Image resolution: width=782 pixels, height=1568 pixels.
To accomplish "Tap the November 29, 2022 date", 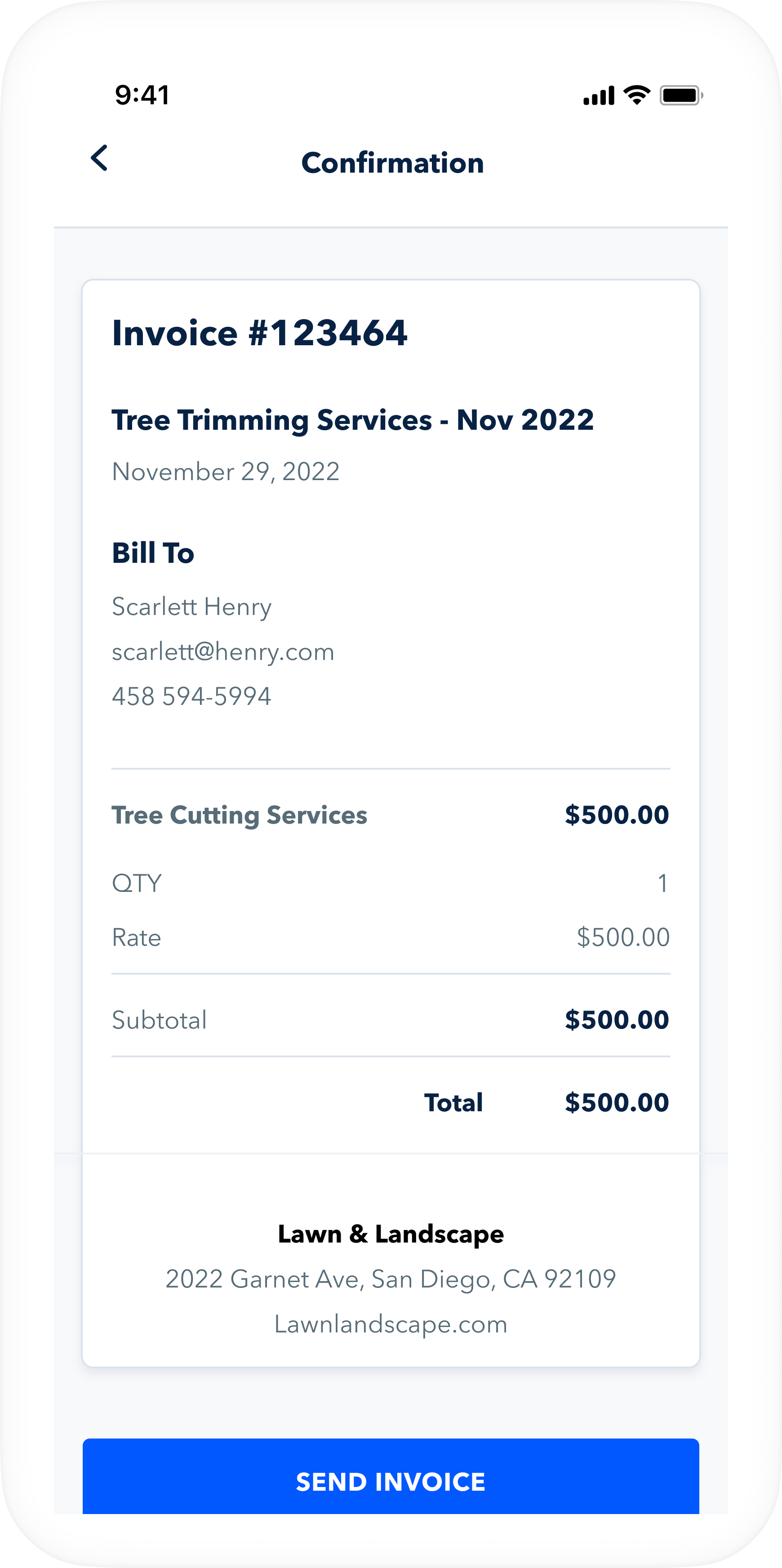I will tap(225, 472).
